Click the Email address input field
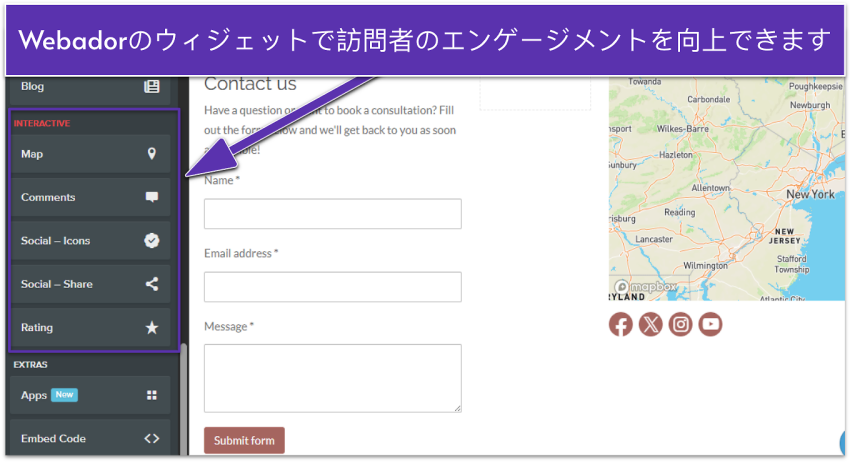 tap(333, 287)
